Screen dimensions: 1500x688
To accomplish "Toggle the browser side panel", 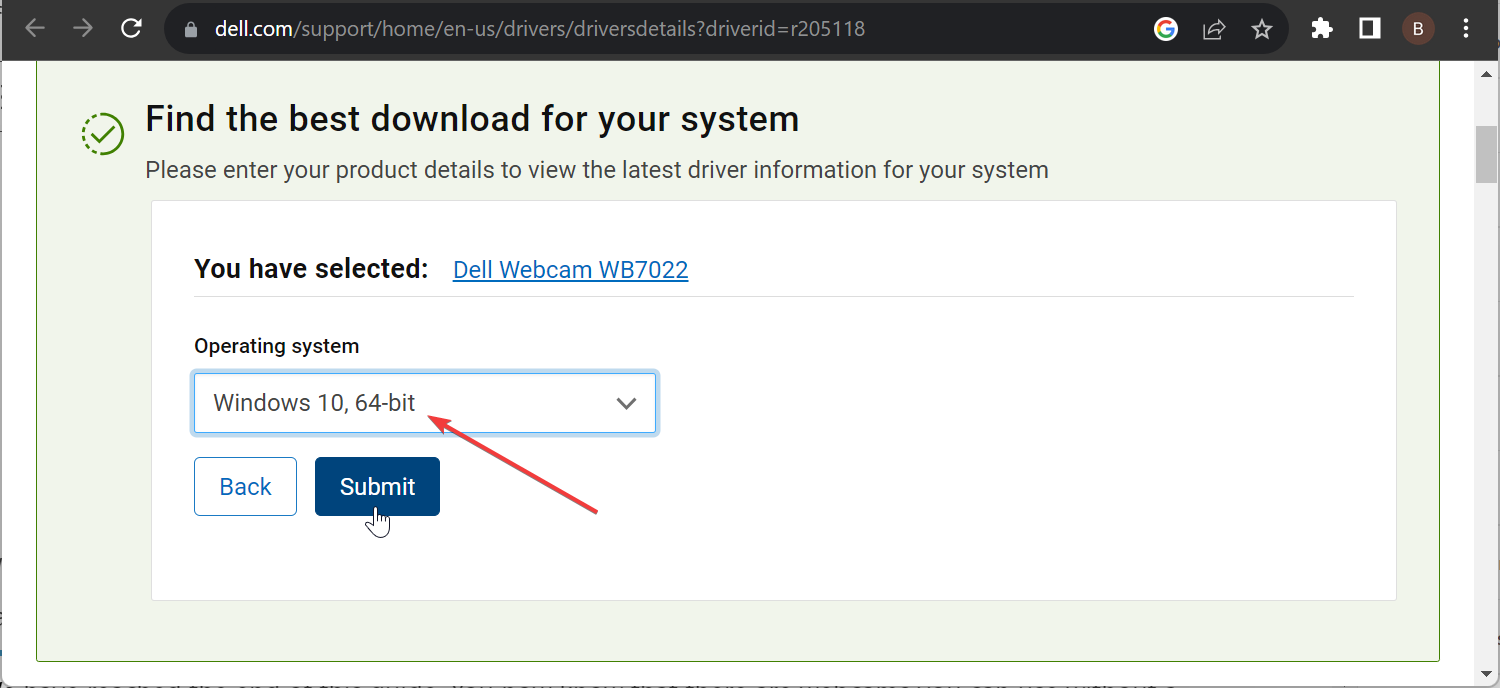I will 1370,29.
